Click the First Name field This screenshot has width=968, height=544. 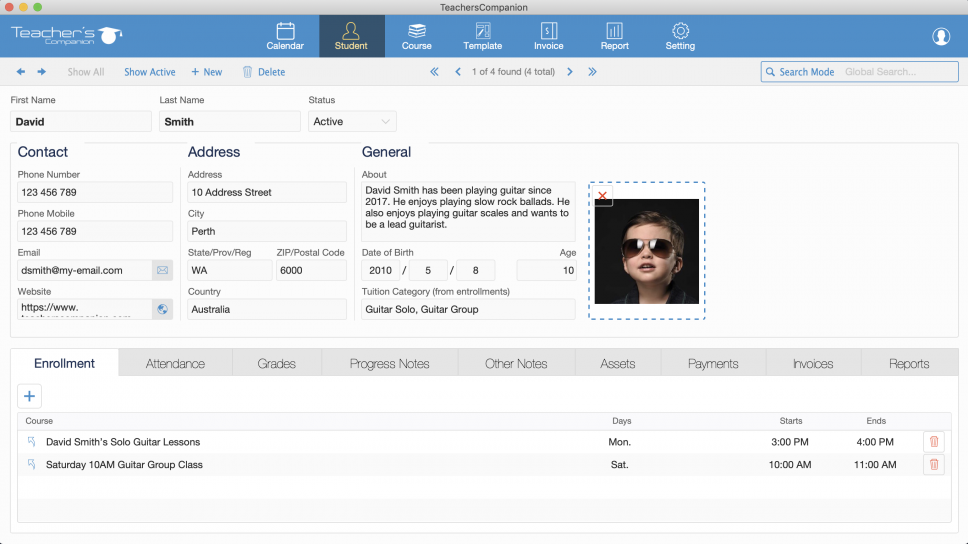point(81,122)
